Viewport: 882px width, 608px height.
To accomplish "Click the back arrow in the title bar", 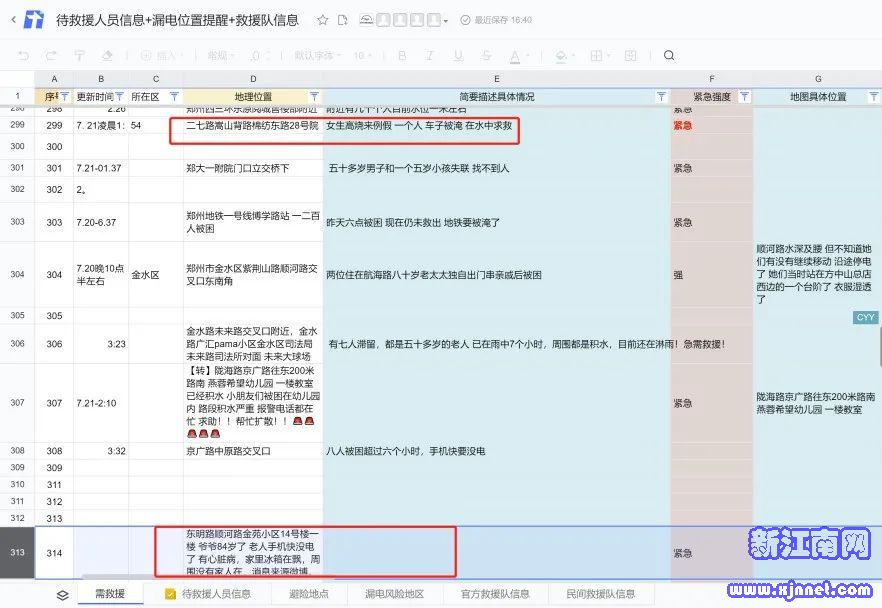I will [x=14, y=20].
